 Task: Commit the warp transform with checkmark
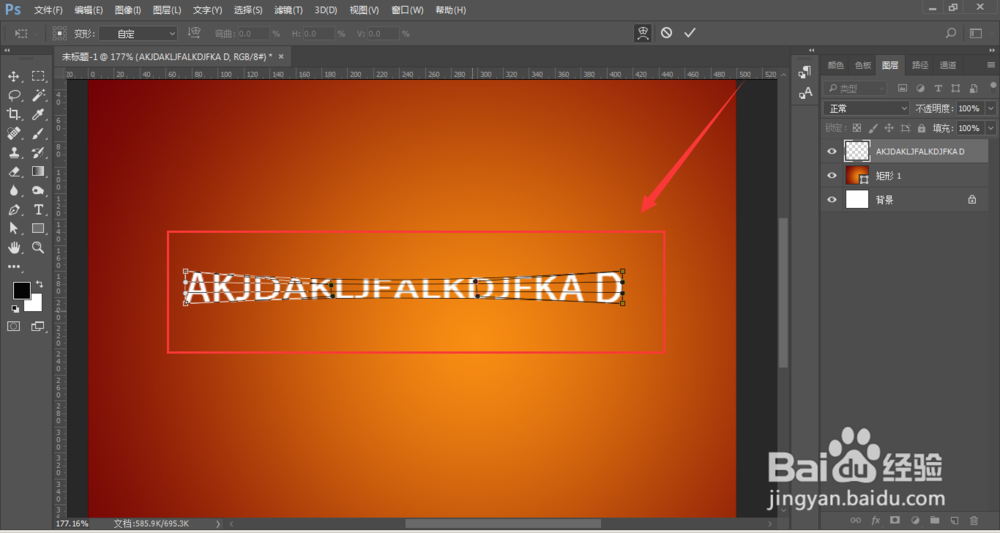689,33
